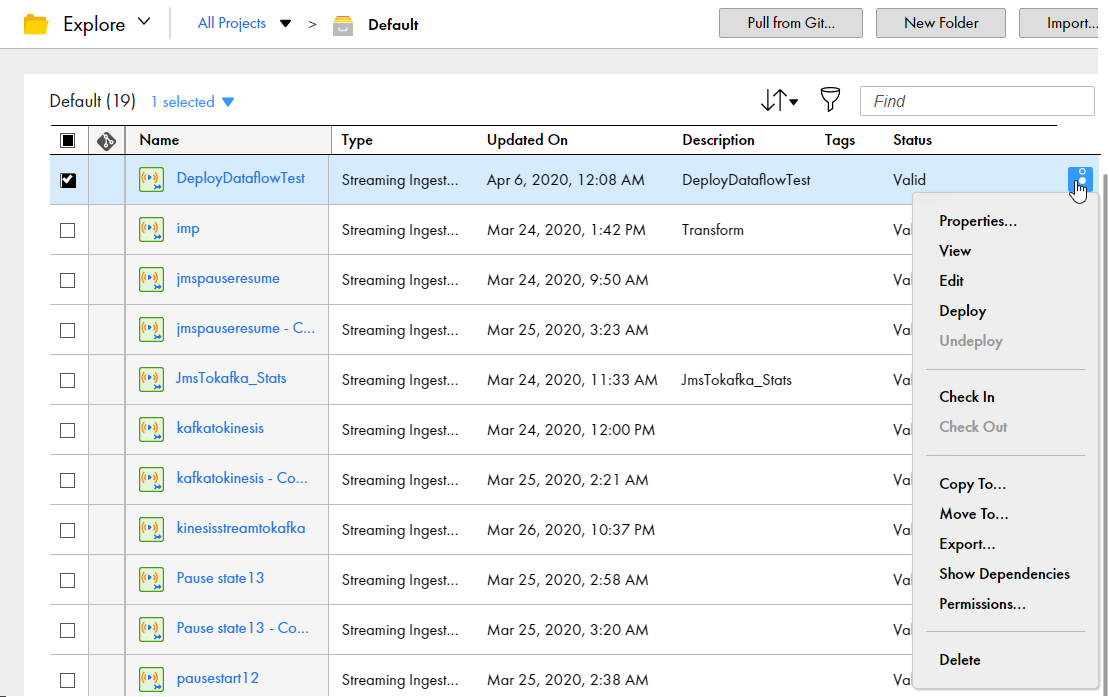Click the streaming ingestion icon beside jmspauseresume
The image size is (1109, 697).
coord(151,280)
